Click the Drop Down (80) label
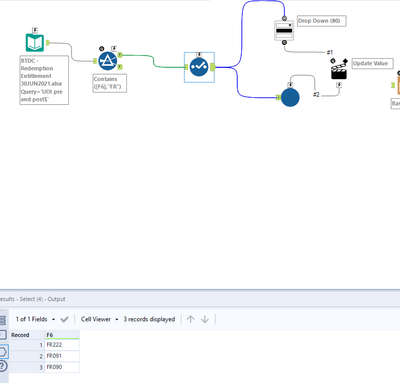400x383 pixels. tap(321, 21)
